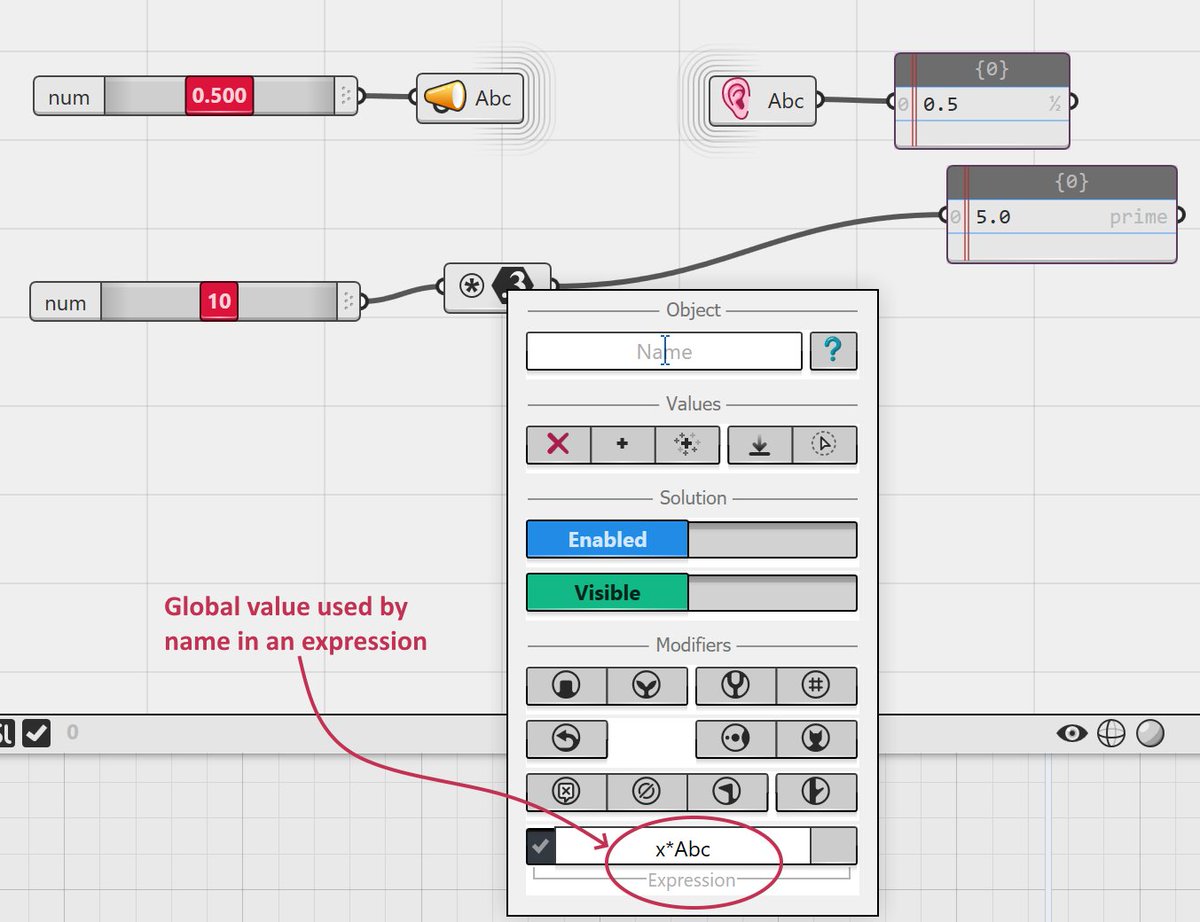Click the ½ fraction label in the panel

pos(1054,104)
